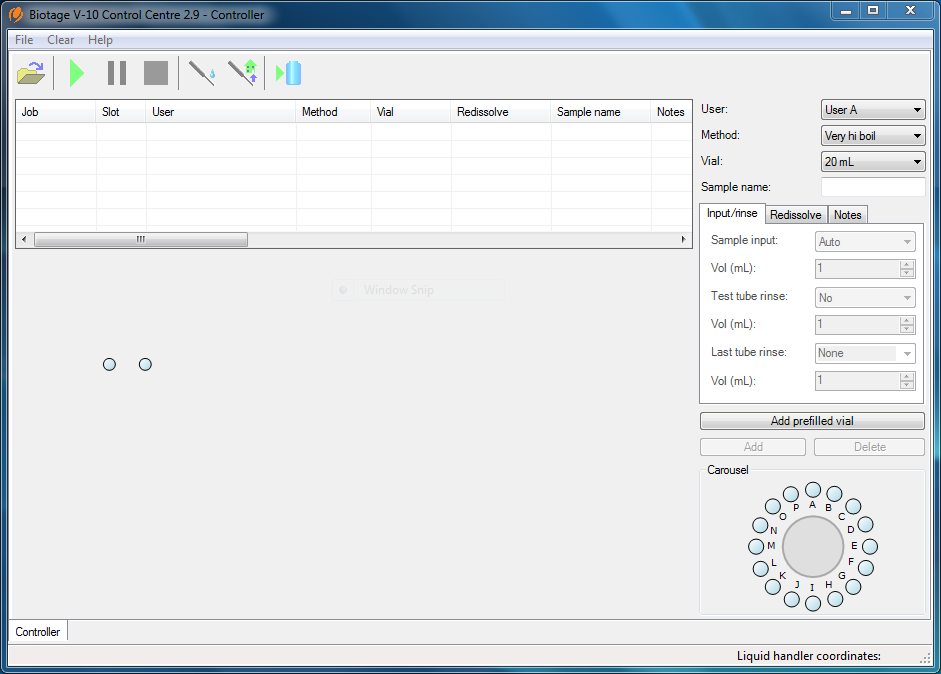Pause the current job
This screenshot has height=674, width=941.
tap(115, 72)
